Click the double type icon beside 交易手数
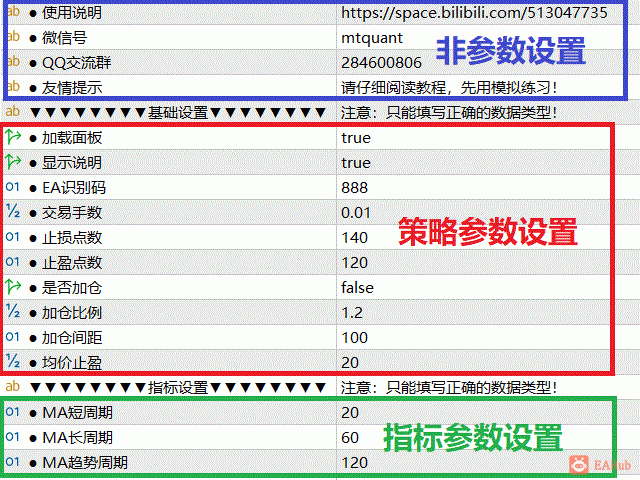 (13, 212)
